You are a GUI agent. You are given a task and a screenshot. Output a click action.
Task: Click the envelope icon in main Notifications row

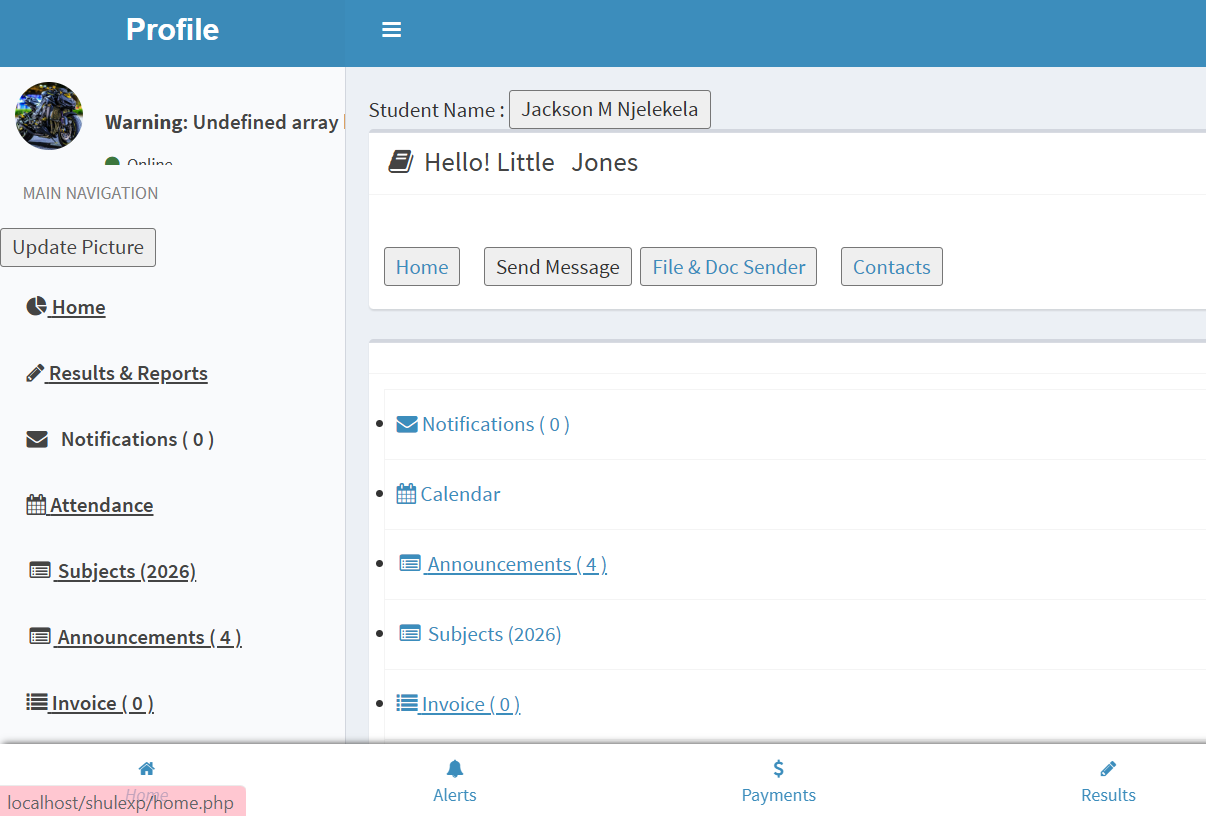click(x=407, y=424)
